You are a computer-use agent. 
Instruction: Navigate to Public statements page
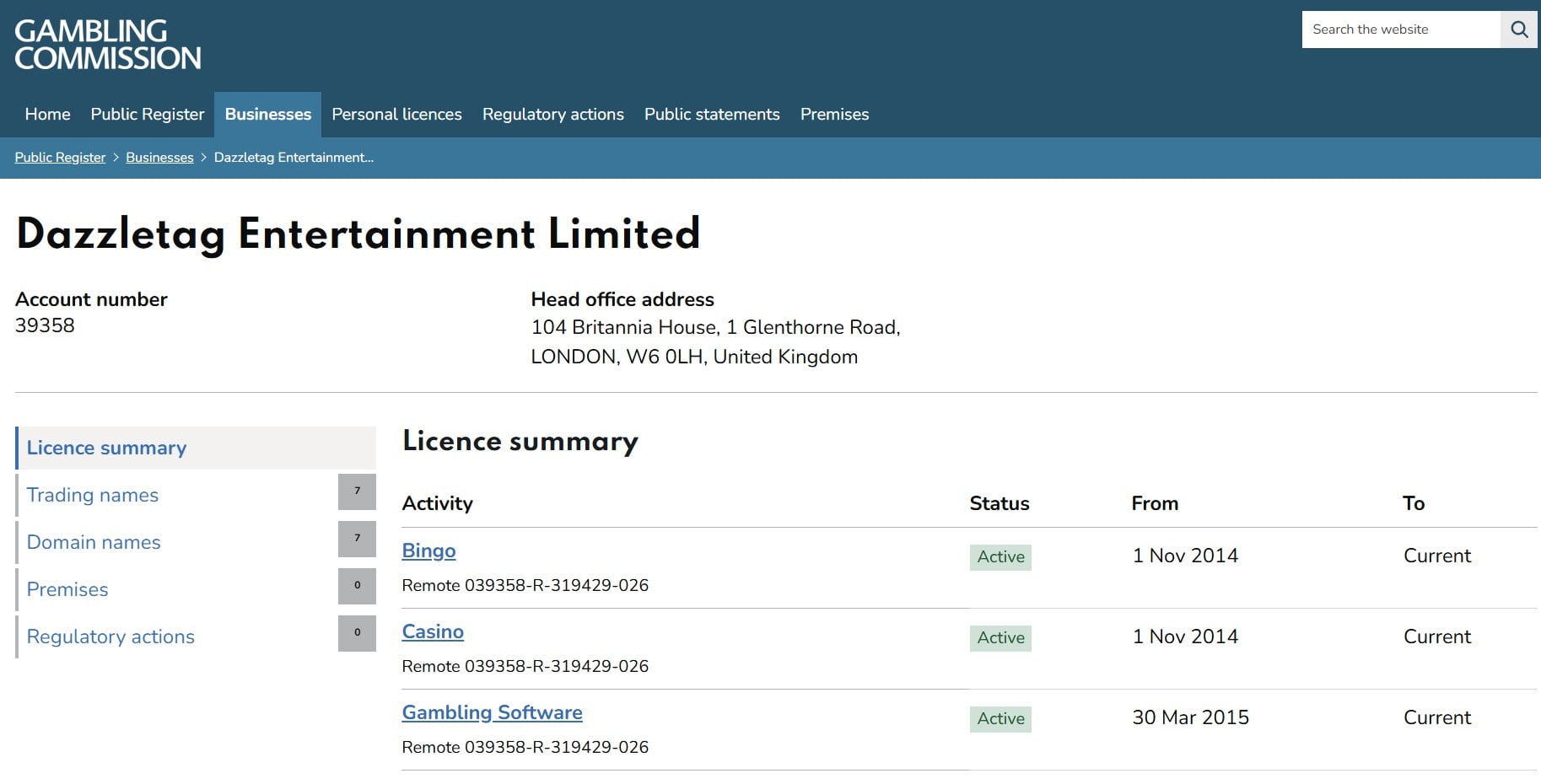pos(712,115)
